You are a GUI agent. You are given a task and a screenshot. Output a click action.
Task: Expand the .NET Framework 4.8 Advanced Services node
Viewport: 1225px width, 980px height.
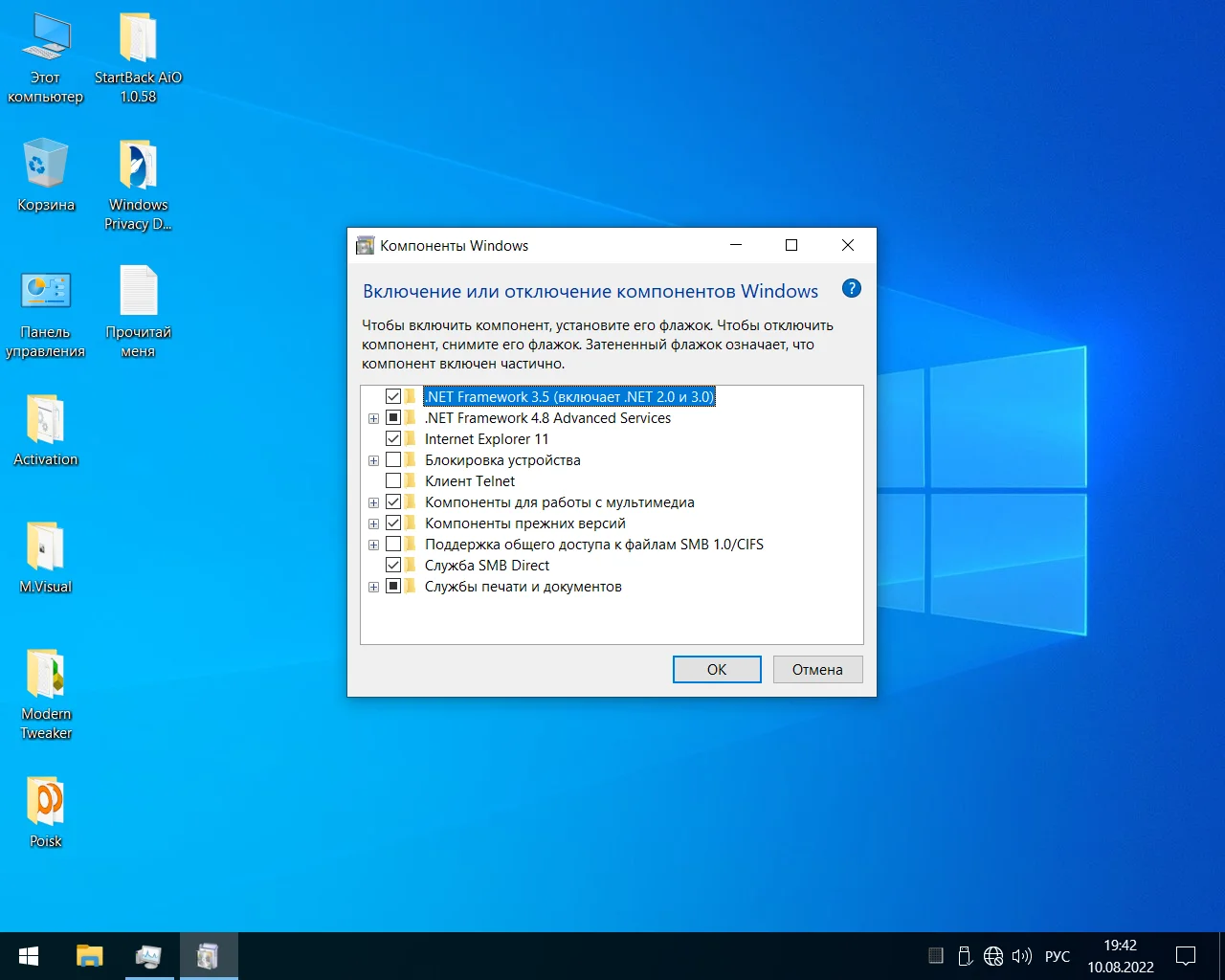pos(373,418)
